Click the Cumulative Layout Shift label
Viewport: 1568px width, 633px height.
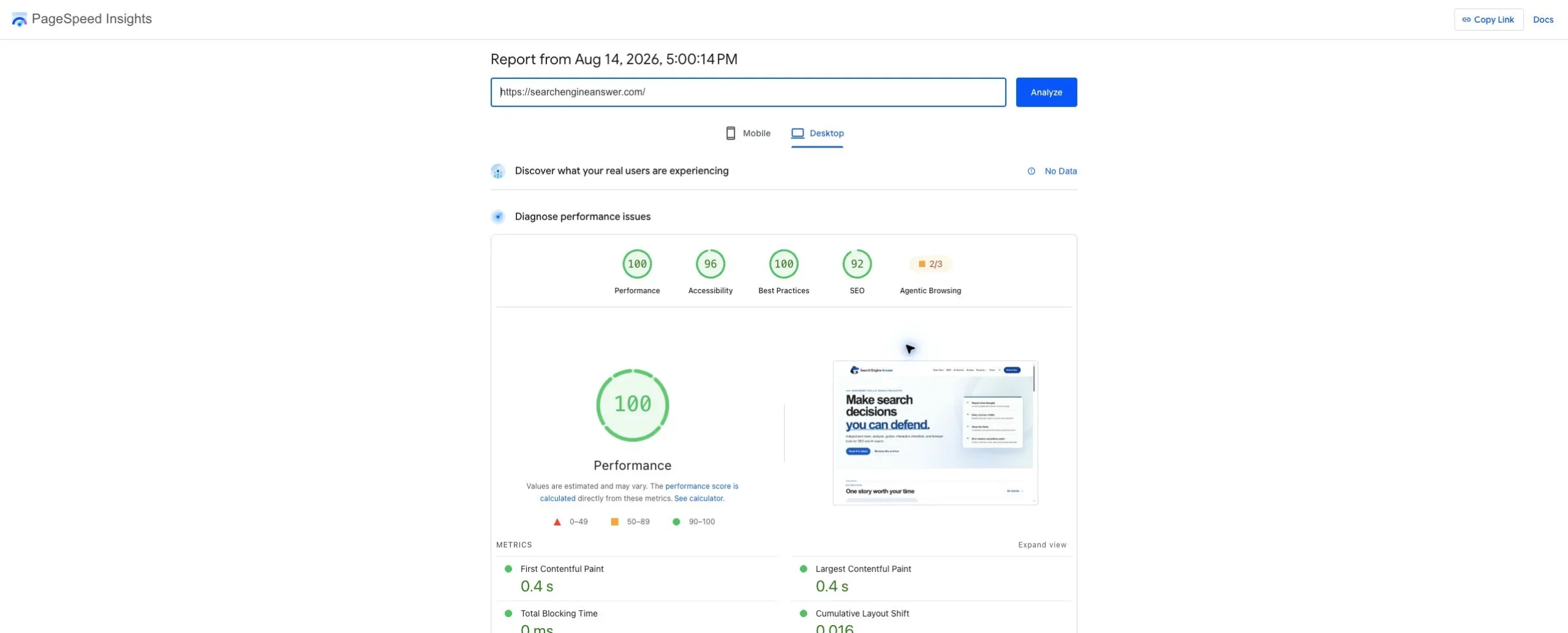[x=862, y=613]
